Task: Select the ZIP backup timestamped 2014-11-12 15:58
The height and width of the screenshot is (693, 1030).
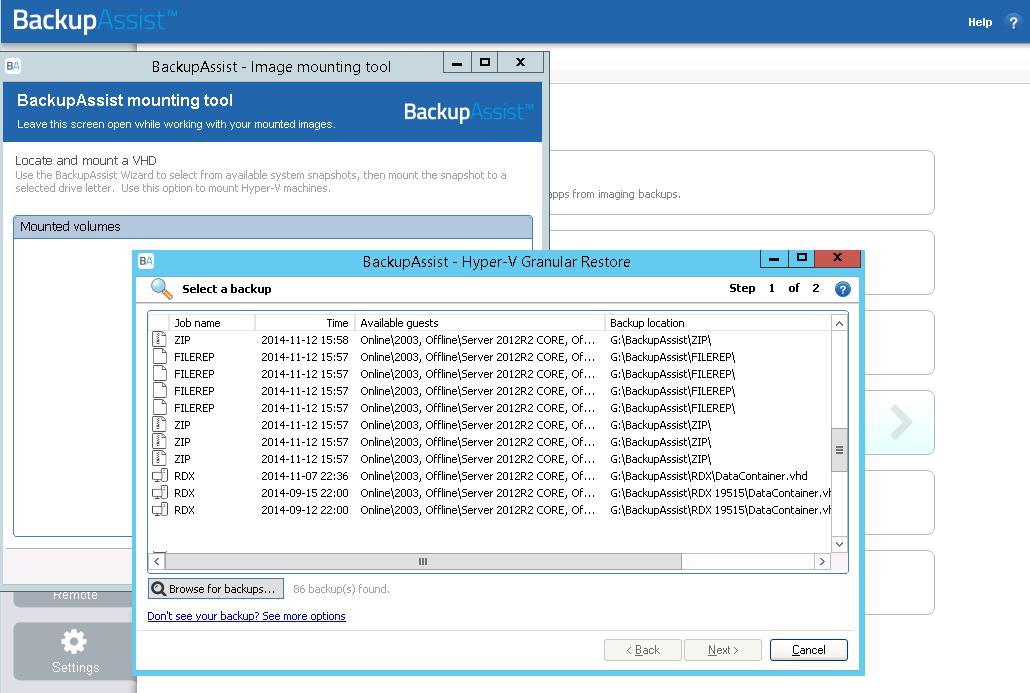Action: tap(490, 340)
